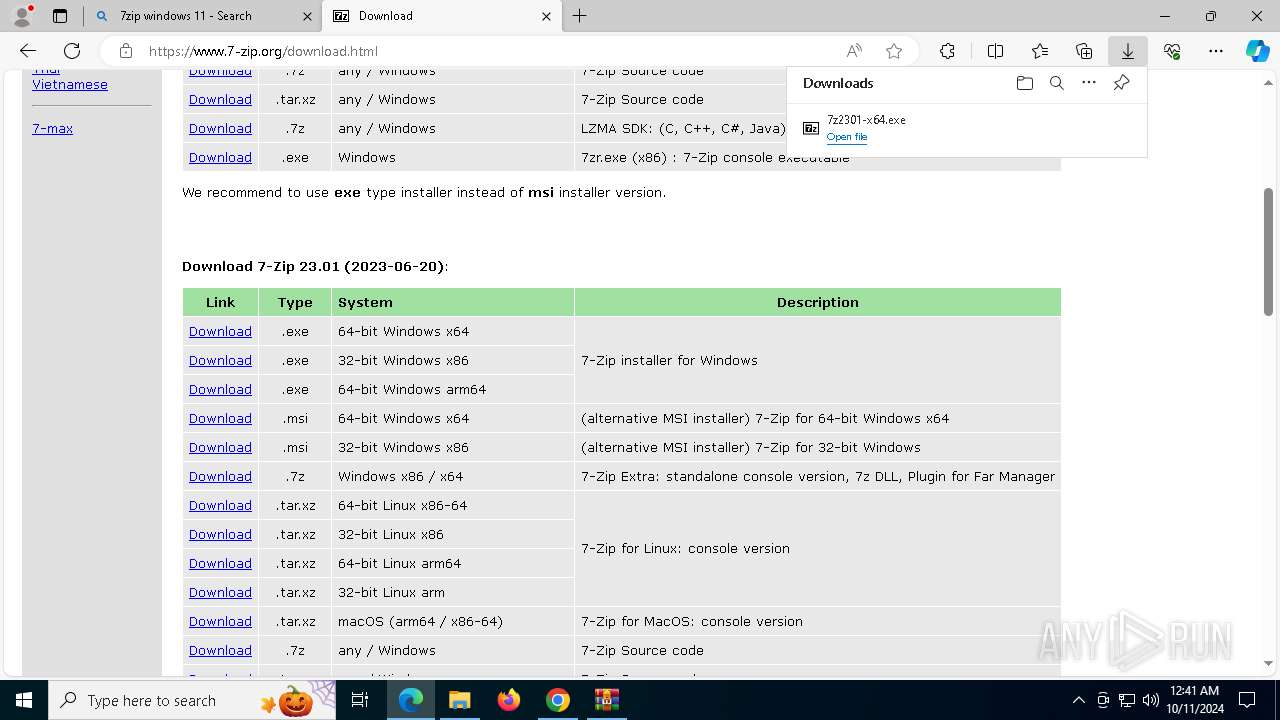
Task: Launch Google Chrome from taskbar
Action: 558,700
